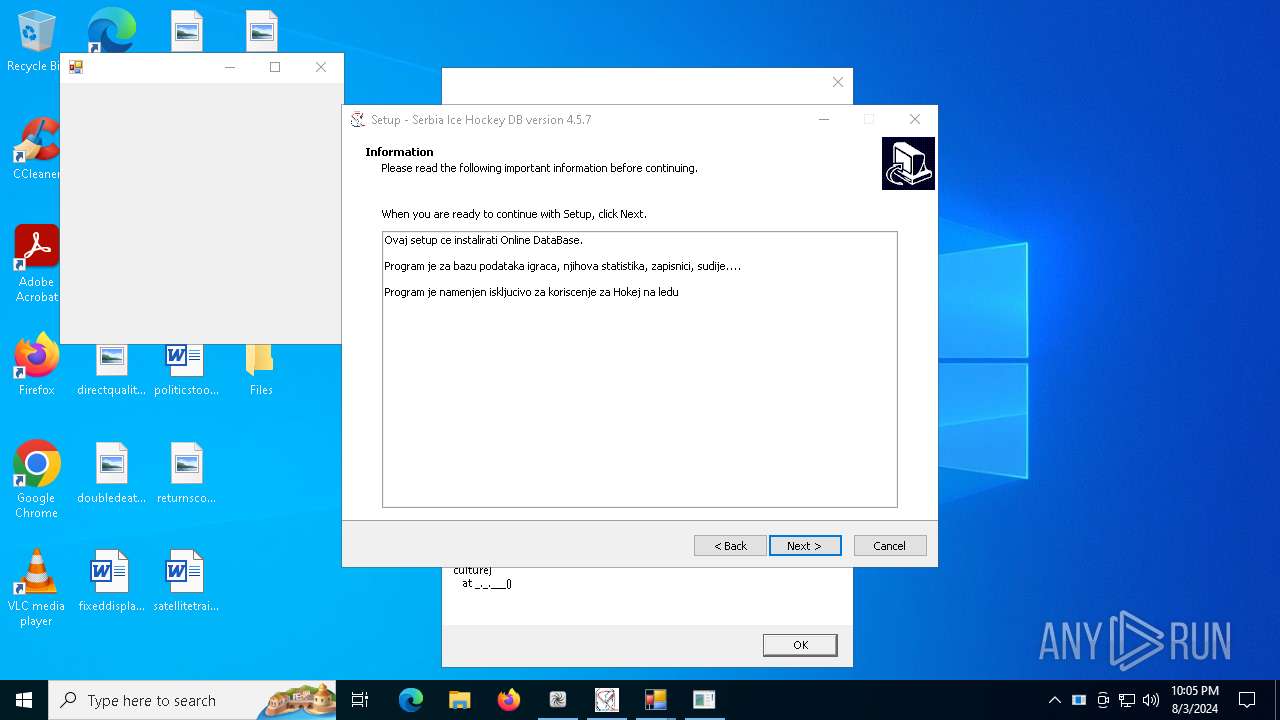Select the Microsoft Edge desktop shortcut

[x=112, y=30]
